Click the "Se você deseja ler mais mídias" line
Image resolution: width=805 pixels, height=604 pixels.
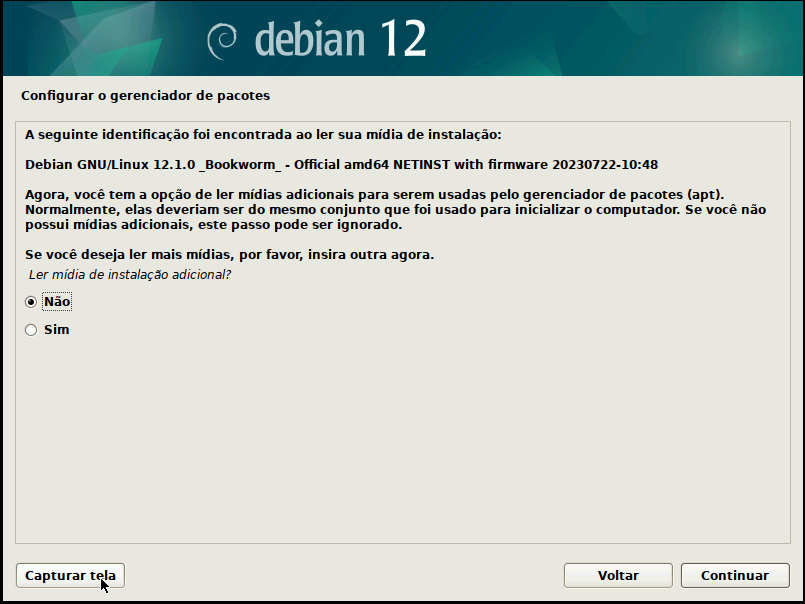click(x=229, y=255)
